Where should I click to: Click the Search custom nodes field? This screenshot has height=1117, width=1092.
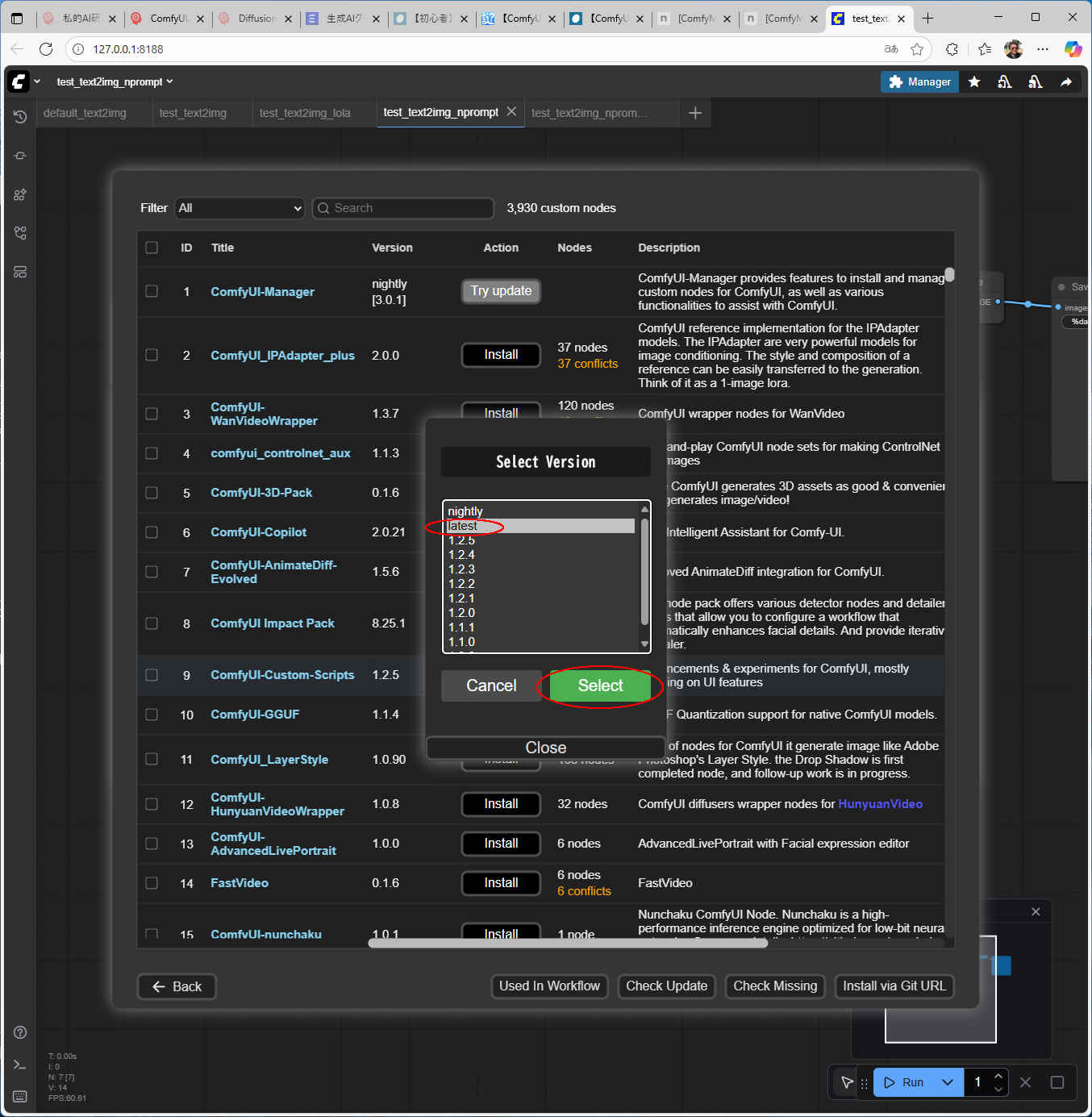click(x=403, y=208)
